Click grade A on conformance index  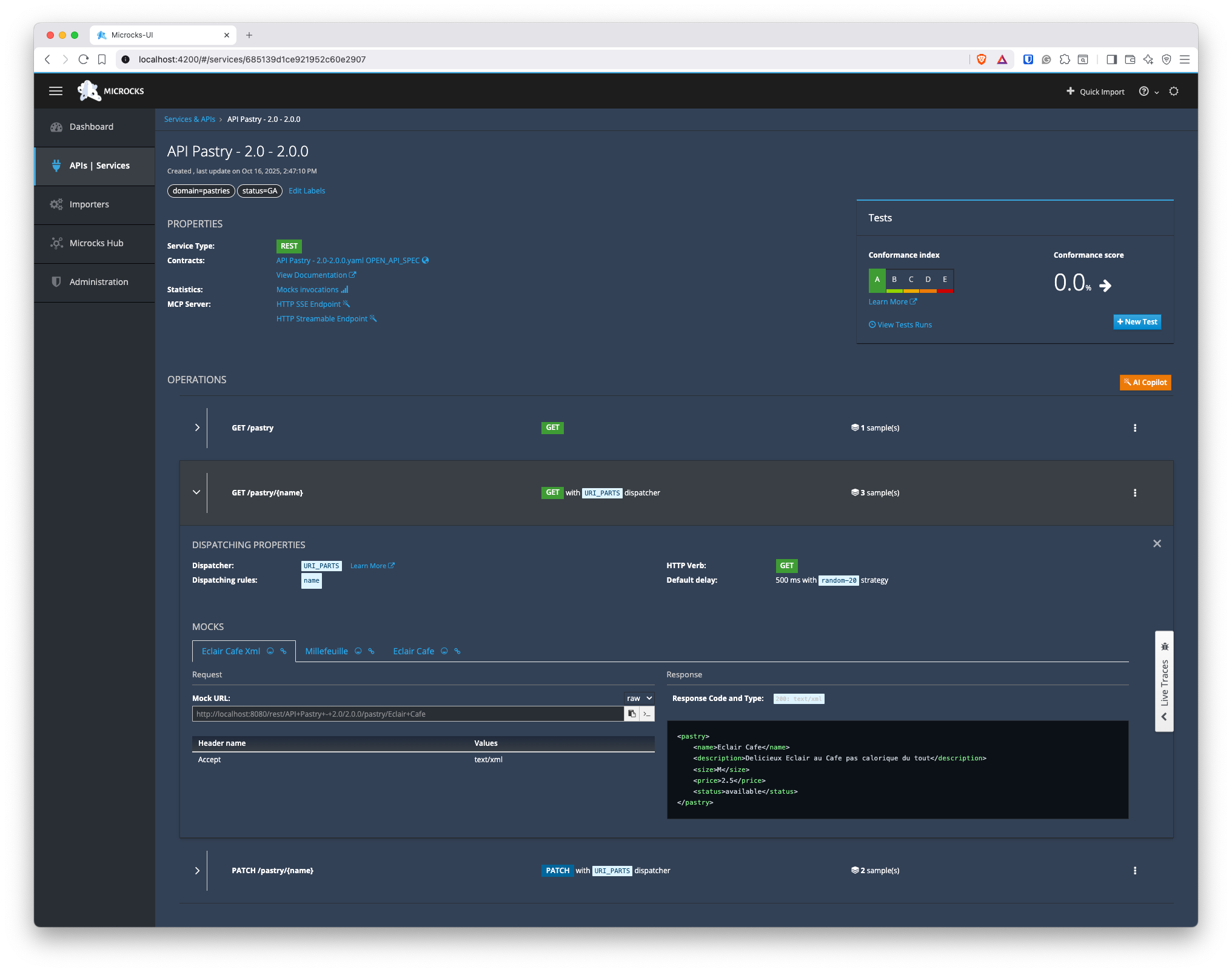(877, 280)
